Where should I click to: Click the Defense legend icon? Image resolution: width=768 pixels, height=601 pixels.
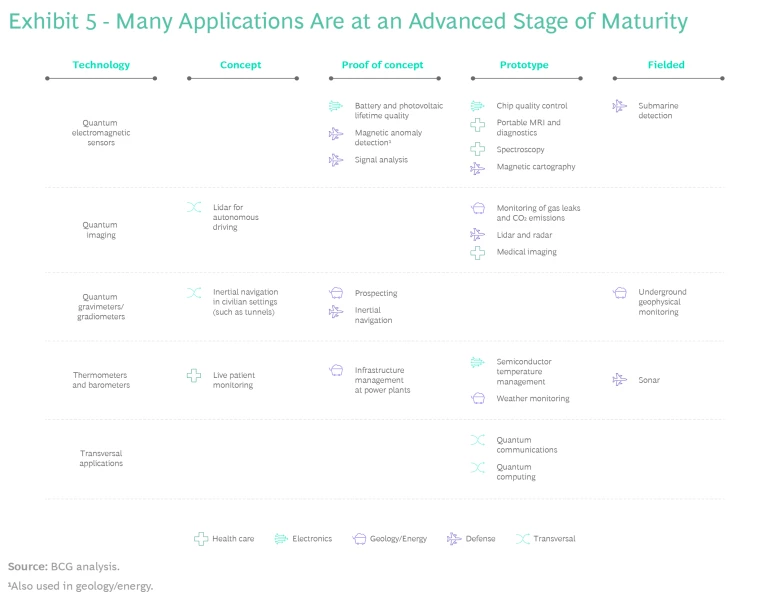click(x=454, y=539)
